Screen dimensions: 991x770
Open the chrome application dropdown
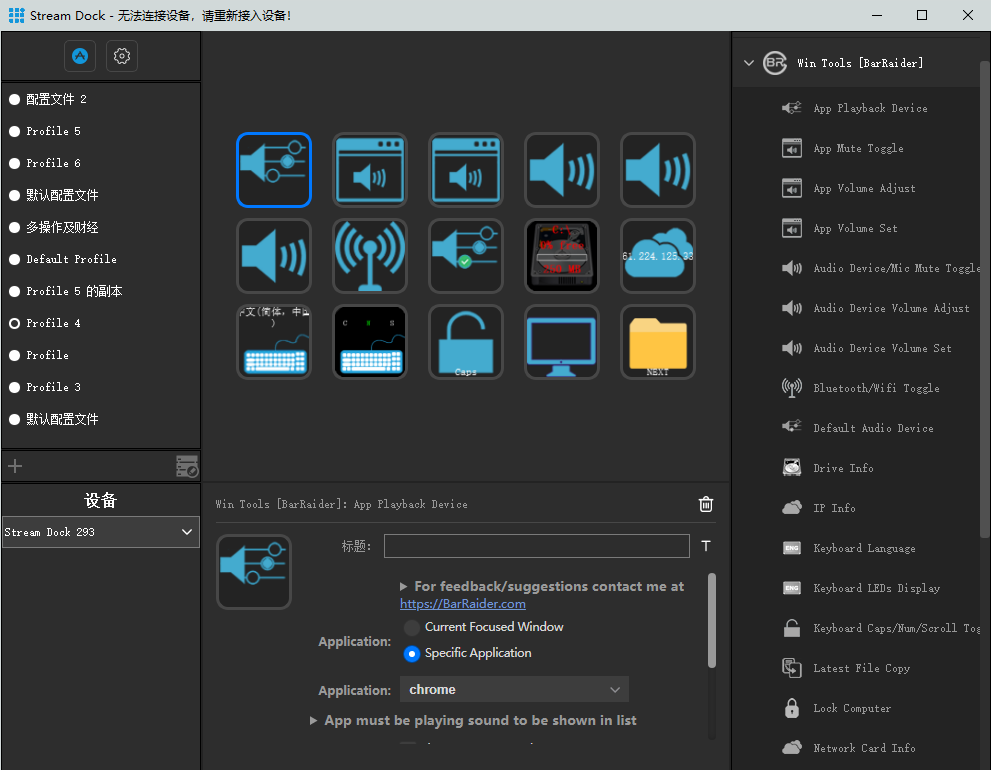[x=514, y=690]
